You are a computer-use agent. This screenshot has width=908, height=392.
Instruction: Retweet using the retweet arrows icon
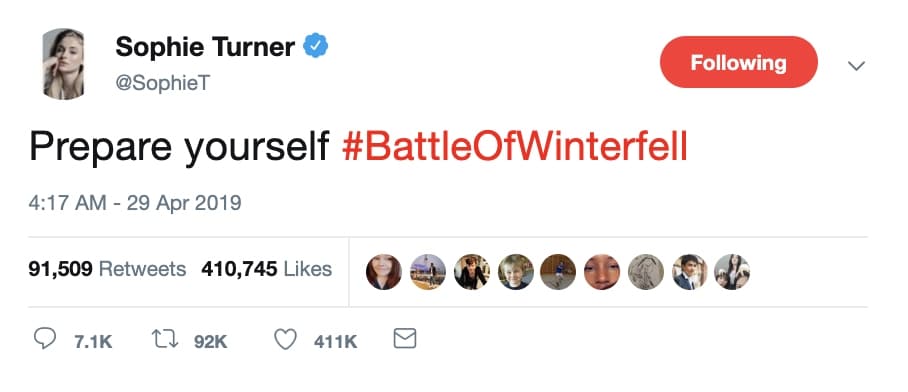point(163,339)
